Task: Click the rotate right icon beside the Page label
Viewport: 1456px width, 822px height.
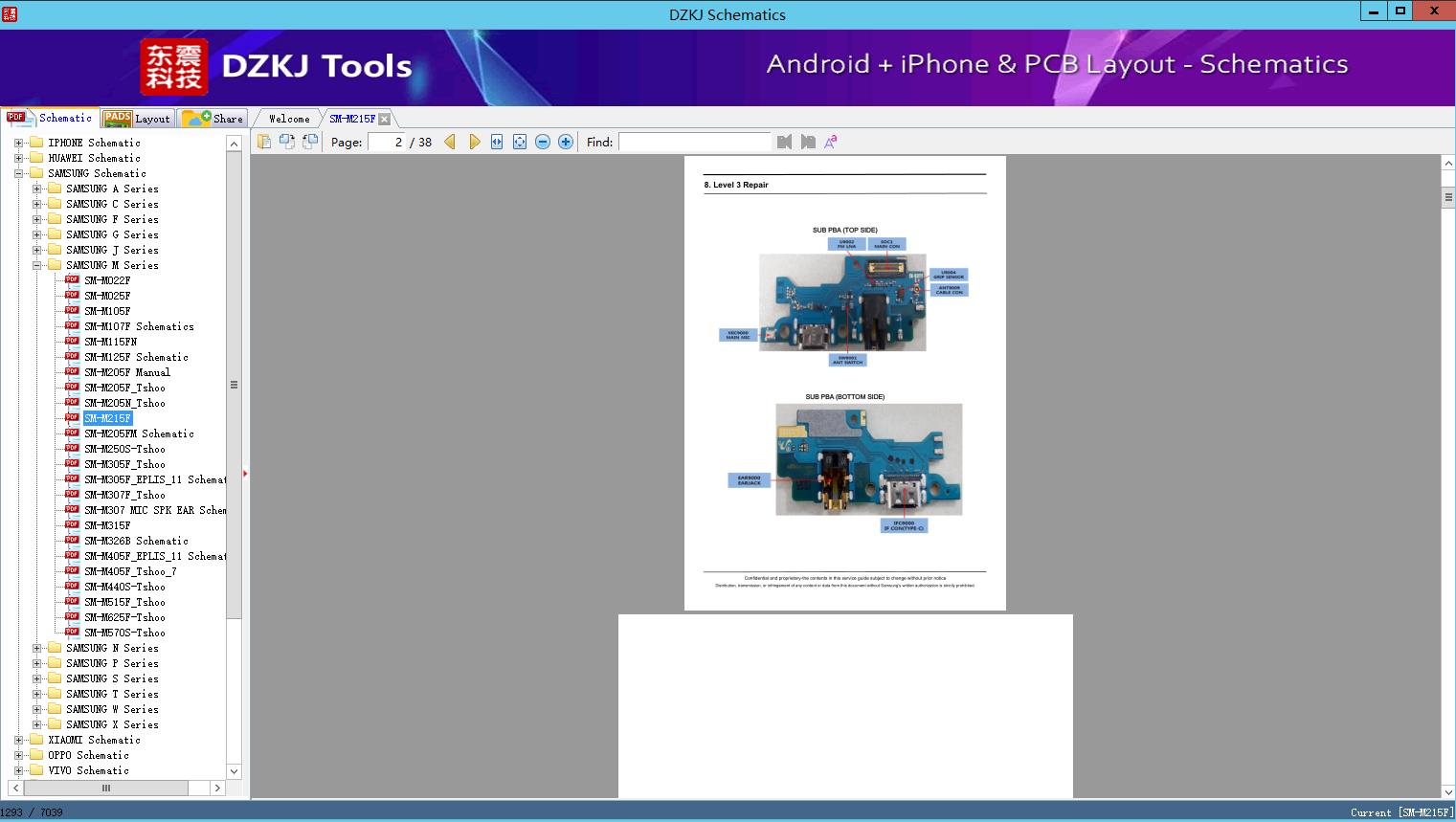Action: pyautogui.click(x=310, y=142)
